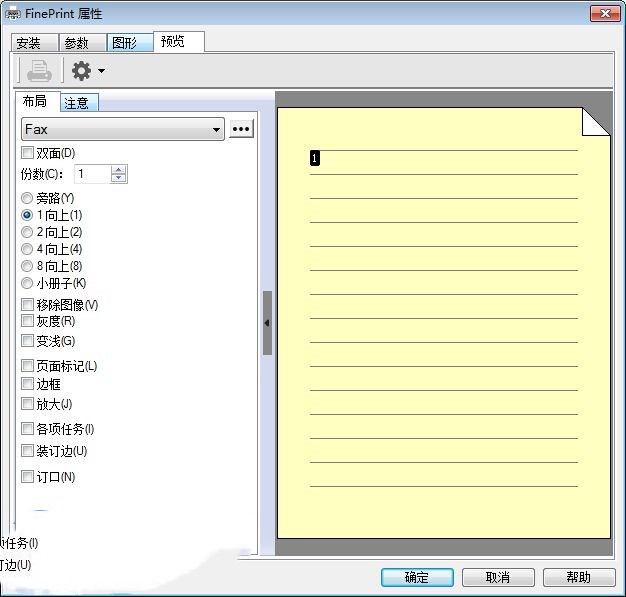Click the FinePrint icon in the title bar

tap(12, 14)
